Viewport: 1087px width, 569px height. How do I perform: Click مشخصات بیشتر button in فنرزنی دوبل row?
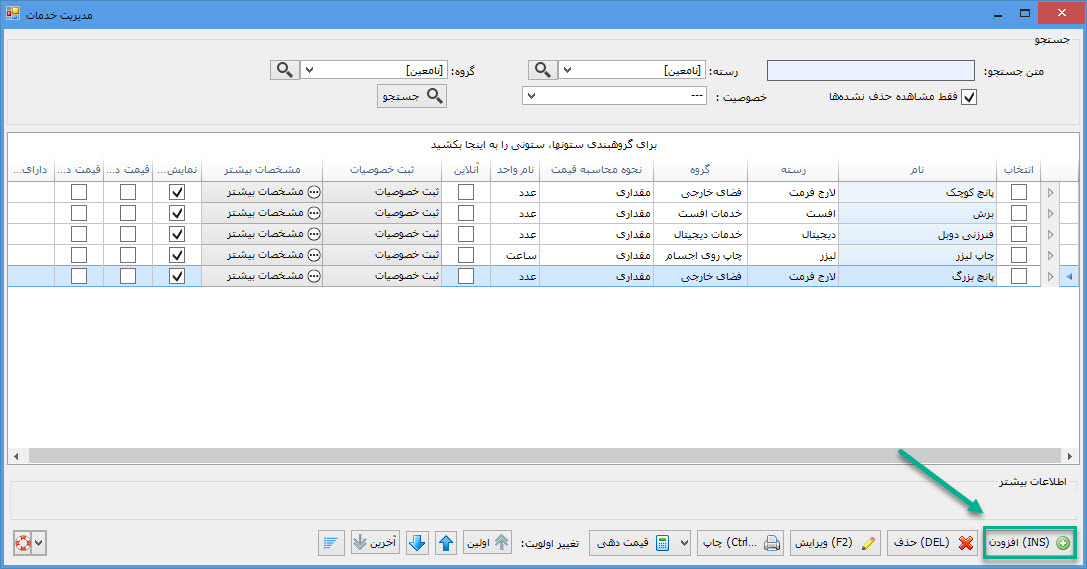[262, 234]
